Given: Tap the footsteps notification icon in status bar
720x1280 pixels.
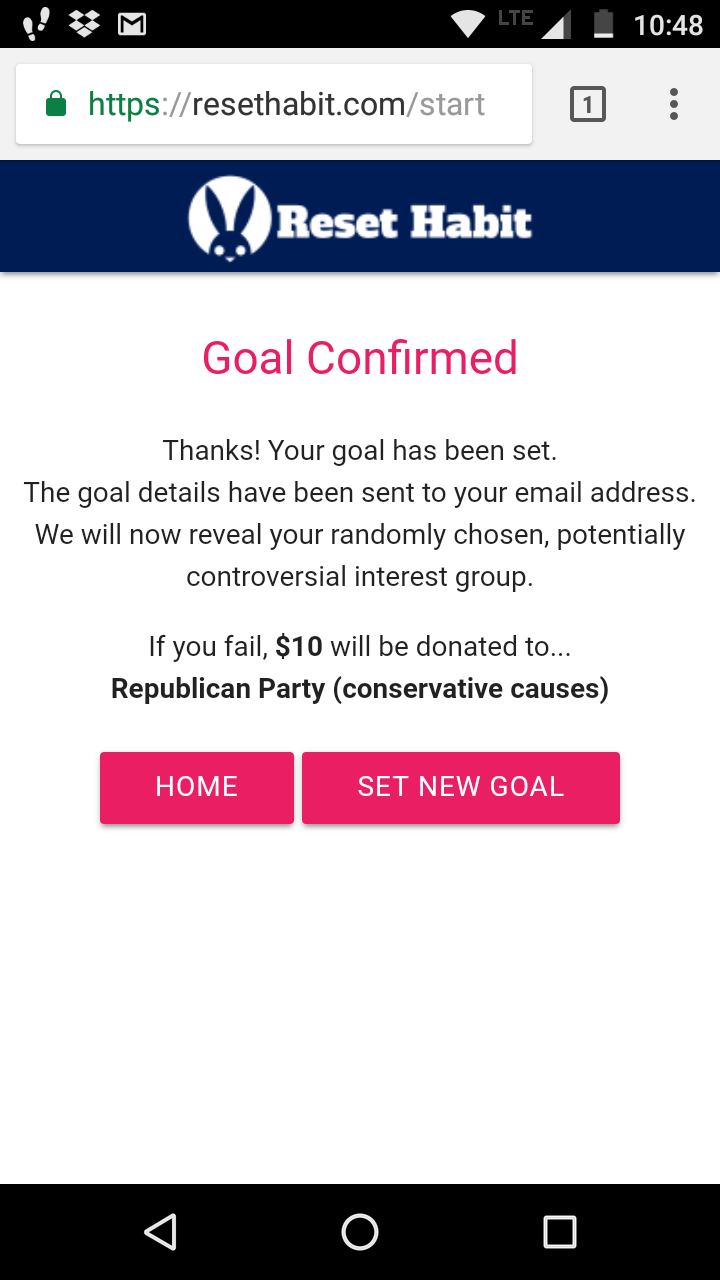Looking at the screenshot, I should click(36, 24).
